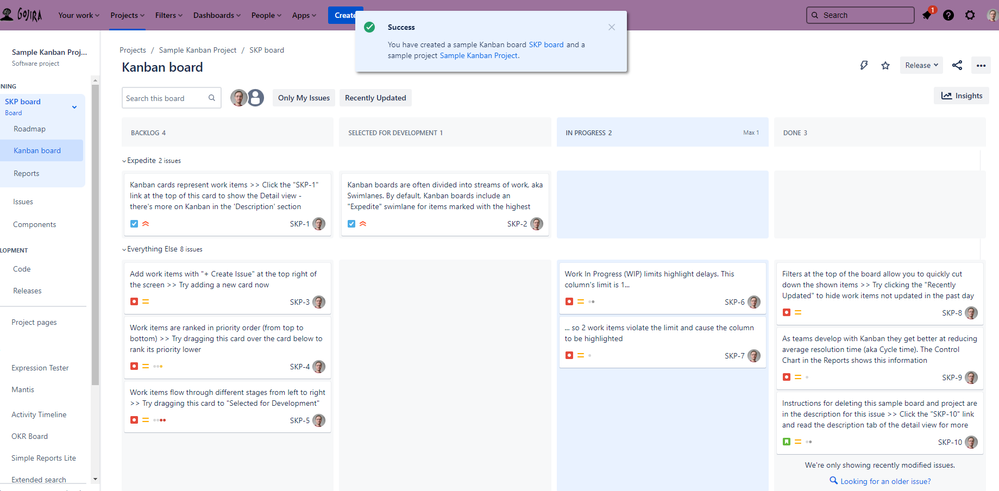Click the medium priority icon on SKP-9
The height and width of the screenshot is (491, 999).
pyautogui.click(x=798, y=377)
